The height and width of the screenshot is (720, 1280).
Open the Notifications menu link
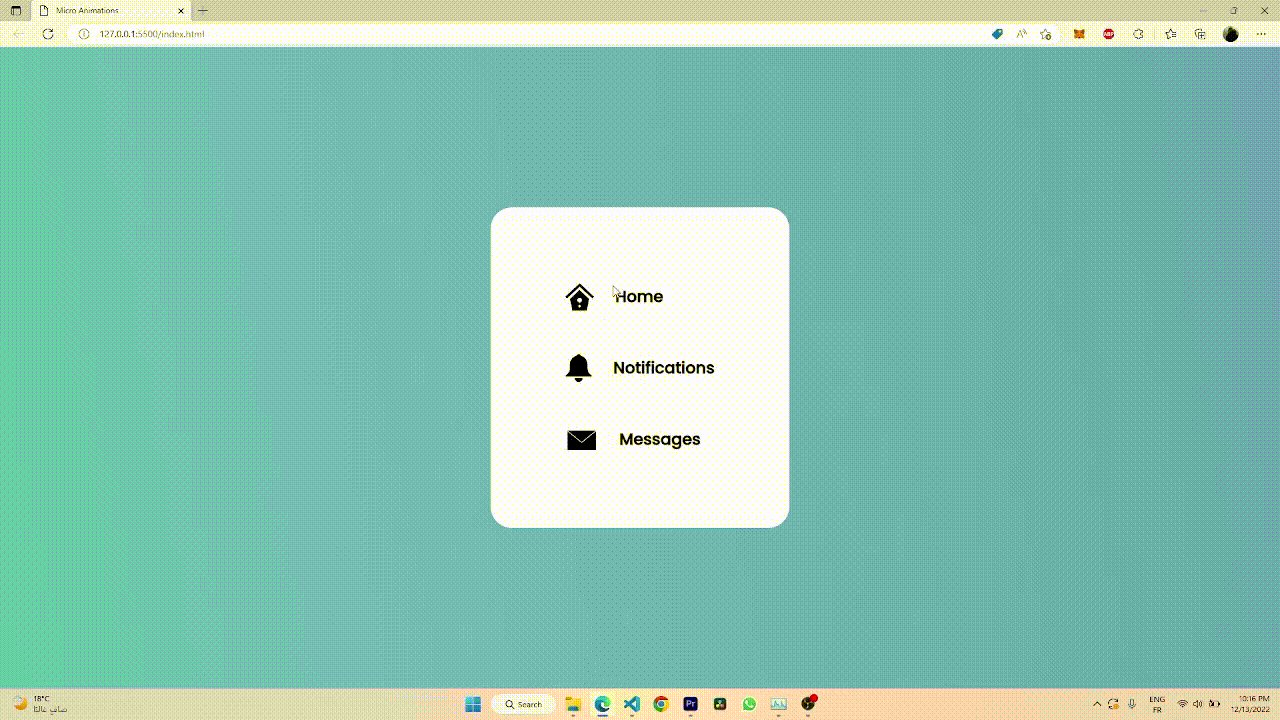[x=663, y=367]
